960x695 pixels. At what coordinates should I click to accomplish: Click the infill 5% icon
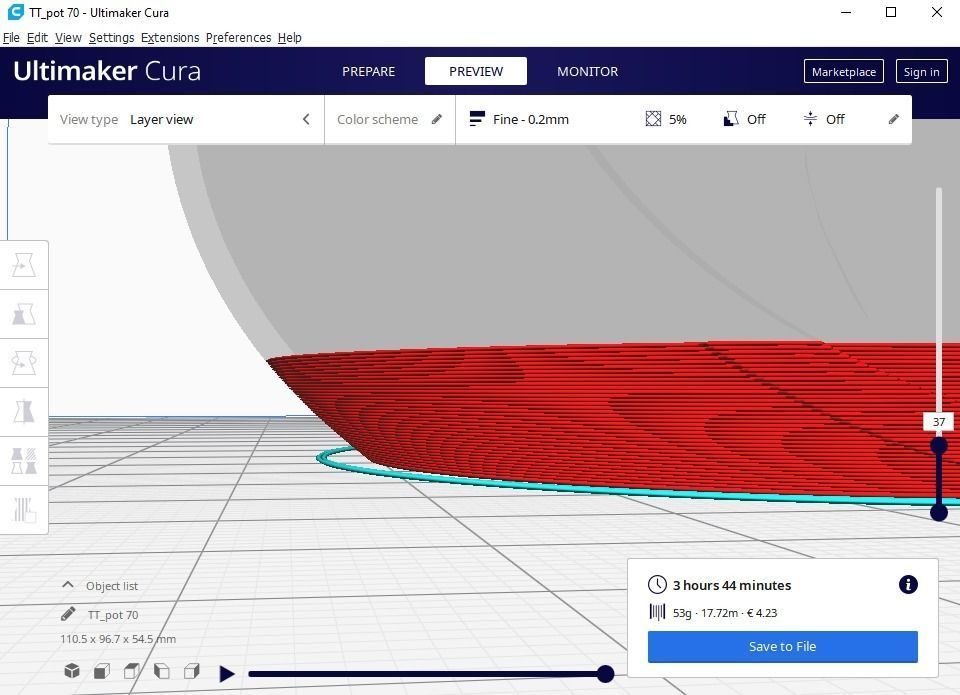[653, 119]
